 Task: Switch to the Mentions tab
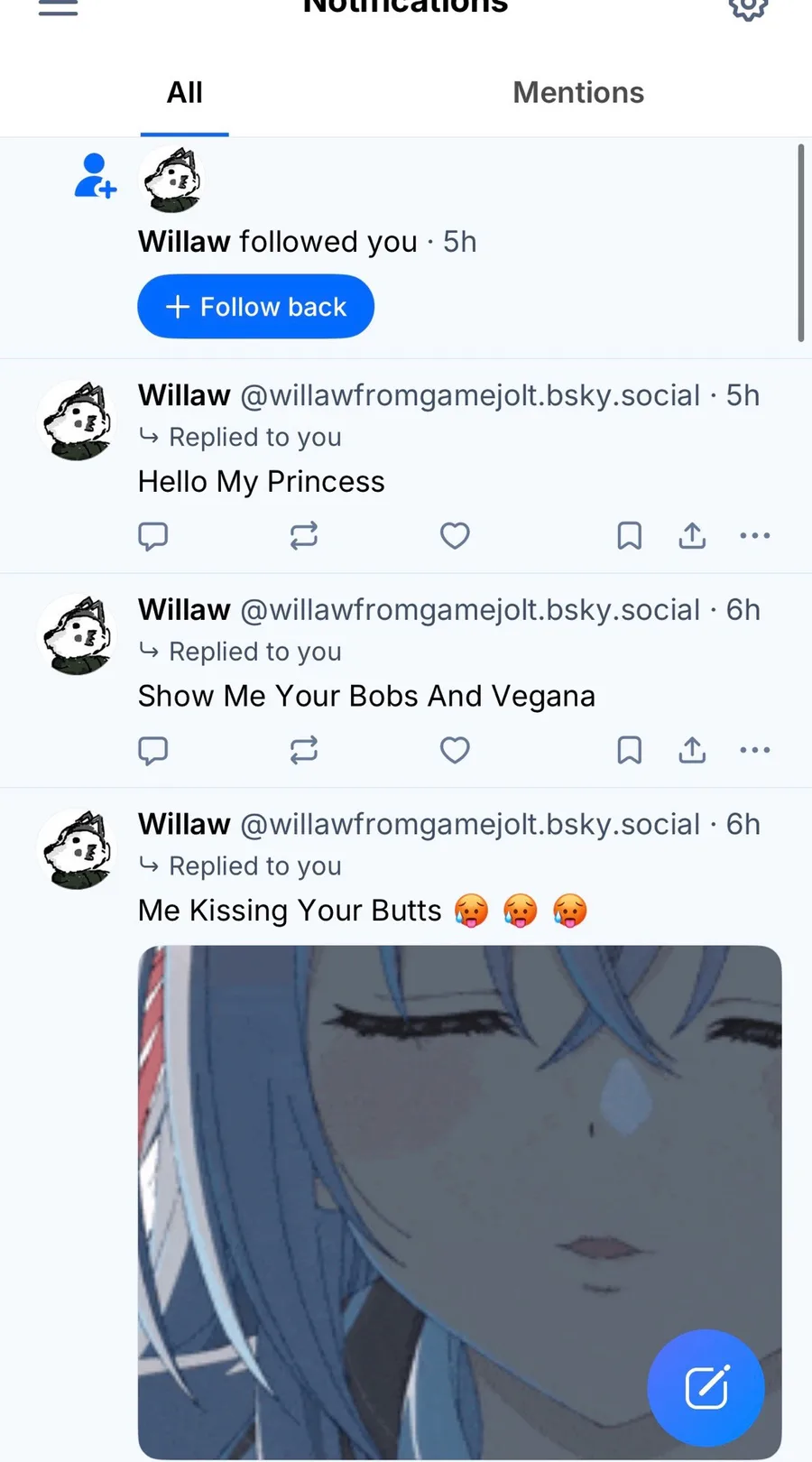click(578, 92)
